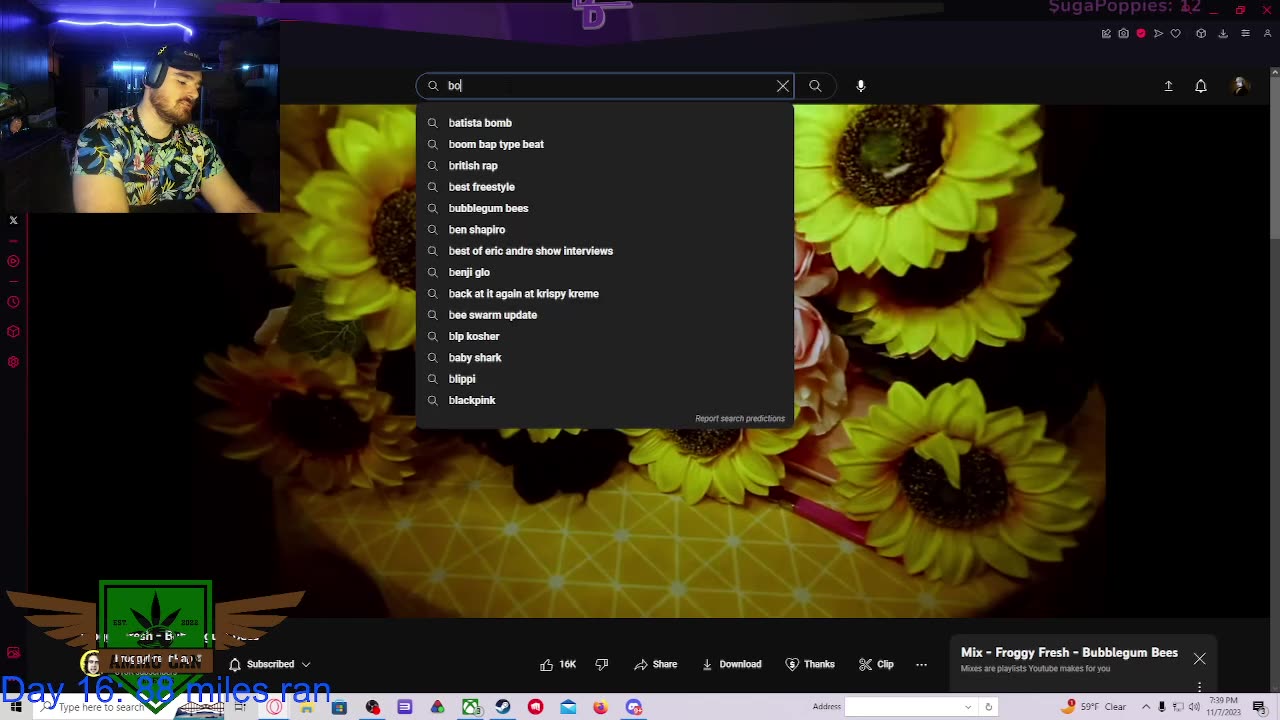This screenshot has height=720, width=1280.
Task: Open the Windows Start menu
Action: pyautogui.click(x=16, y=707)
